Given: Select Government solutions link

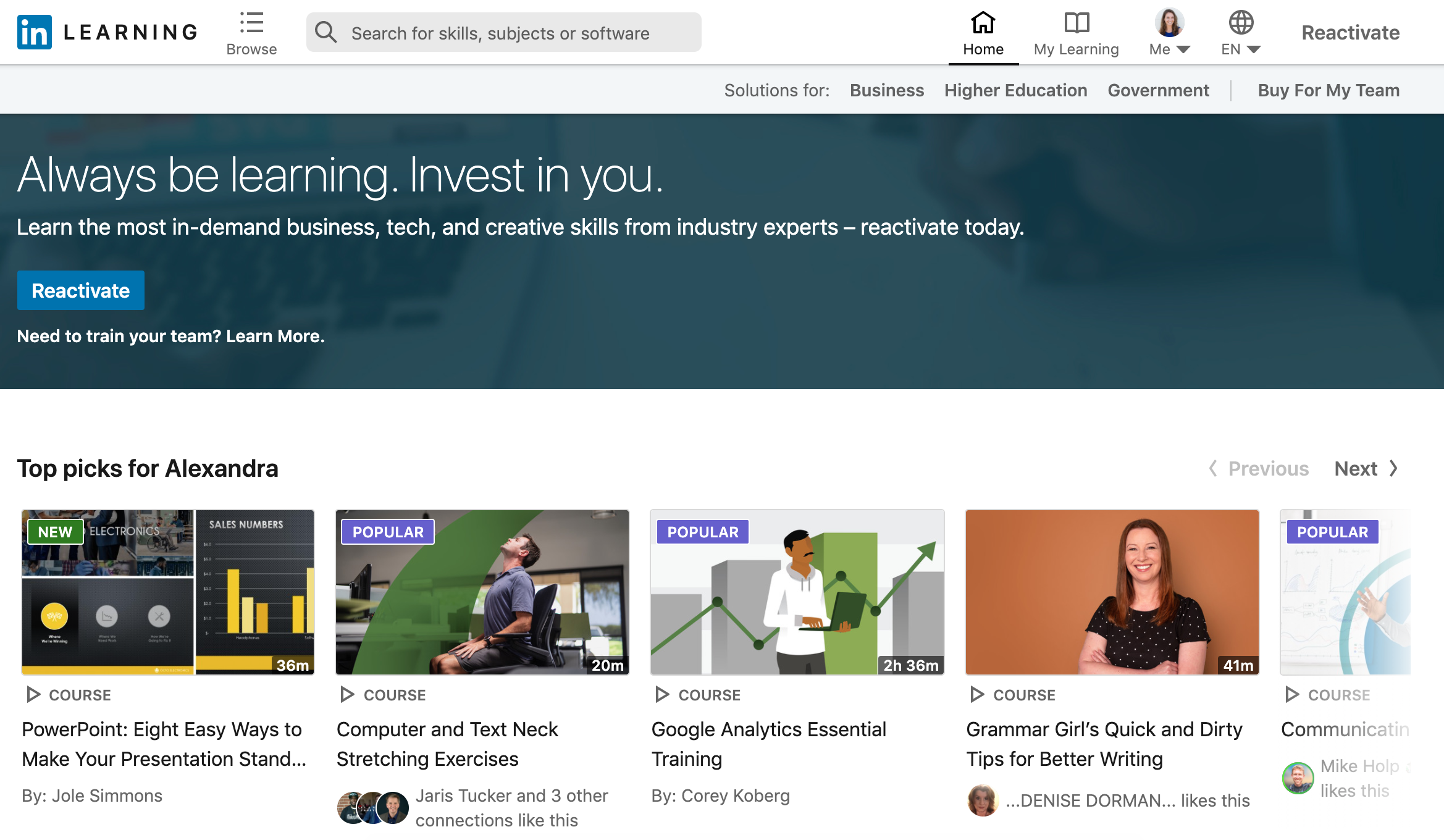Looking at the screenshot, I should tap(1158, 90).
